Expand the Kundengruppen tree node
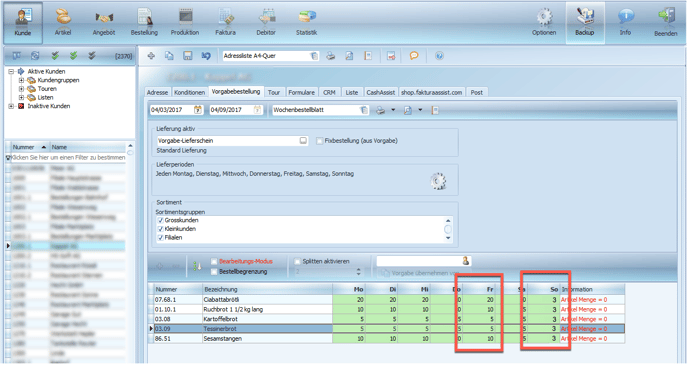The width and height of the screenshot is (688, 365). coord(21,80)
